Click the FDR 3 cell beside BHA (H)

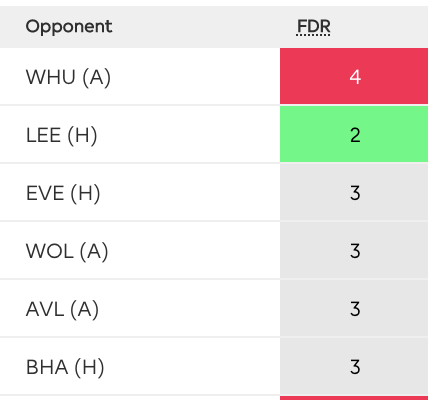coord(354,366)
